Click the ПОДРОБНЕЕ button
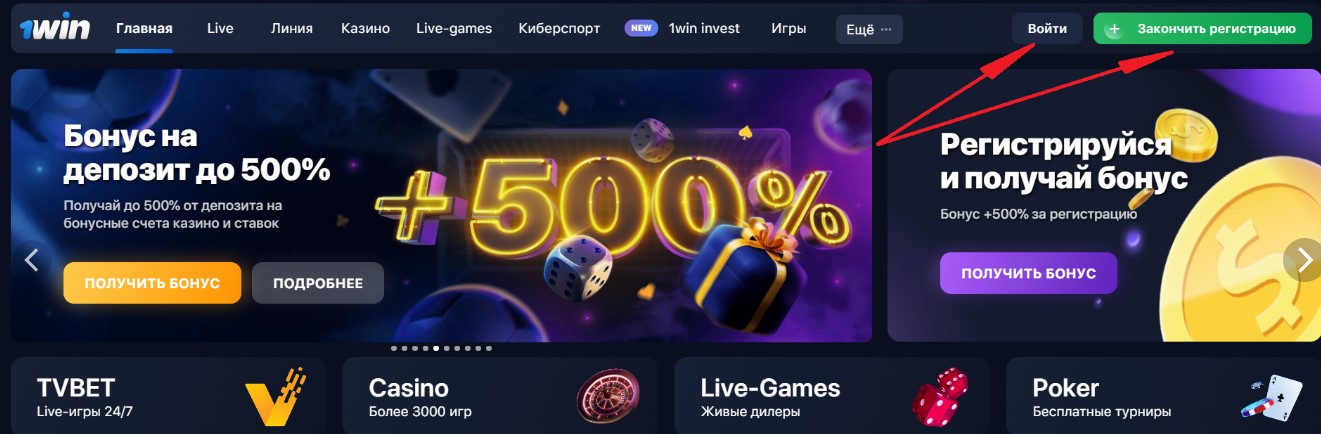Image resolution: width=1321 pixels, height=434 pixels. (318, 283)
